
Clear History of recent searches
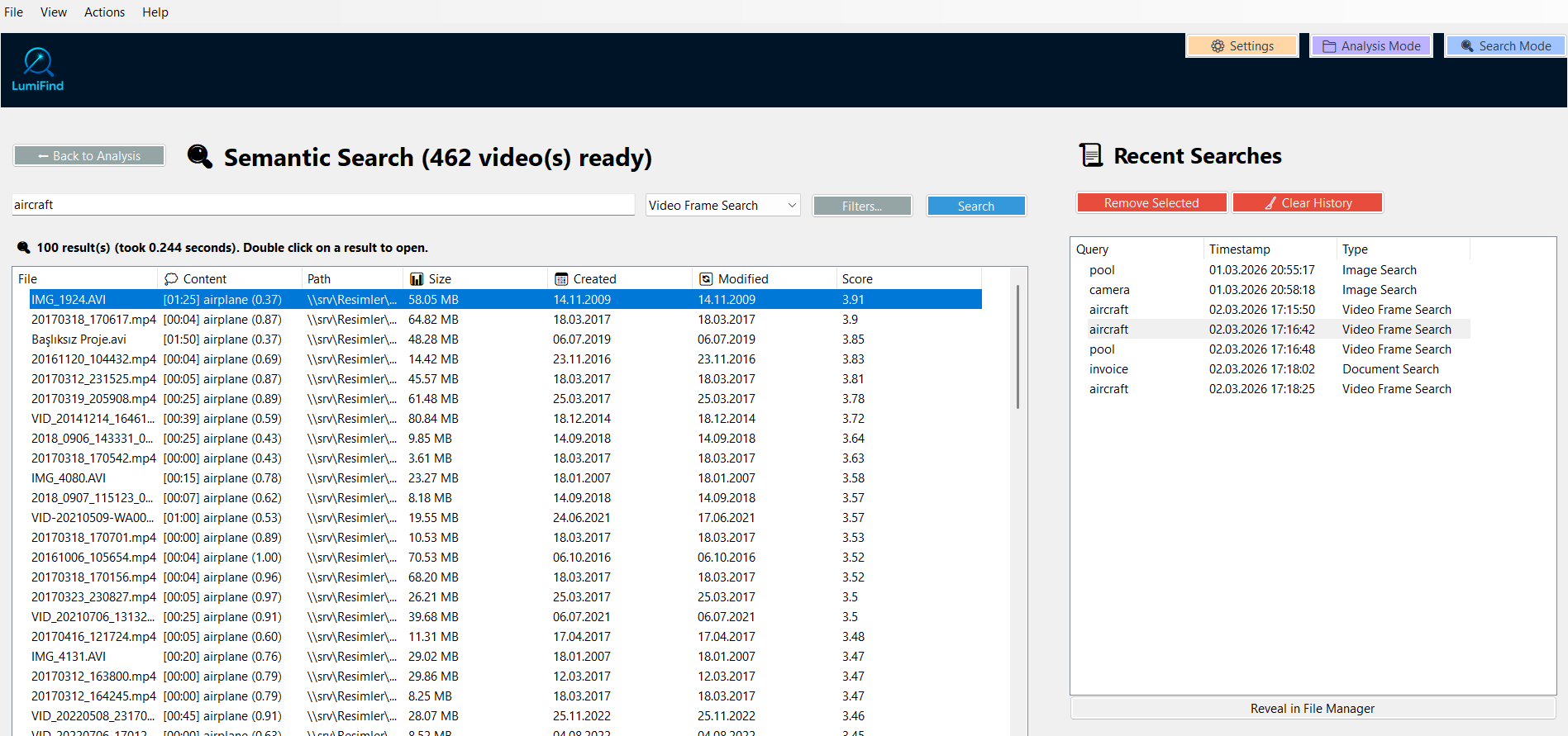click(x=1308, y=203)
